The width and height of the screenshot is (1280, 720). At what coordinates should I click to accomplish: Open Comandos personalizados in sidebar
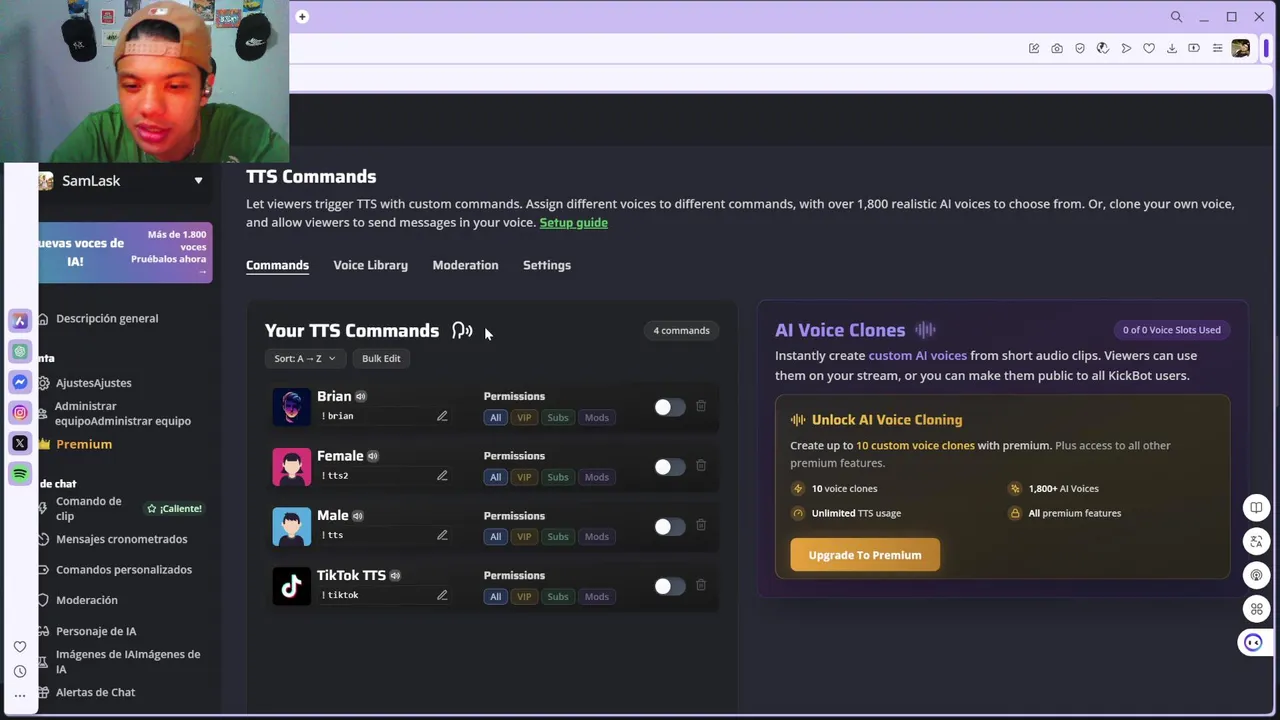coord(124,570)
